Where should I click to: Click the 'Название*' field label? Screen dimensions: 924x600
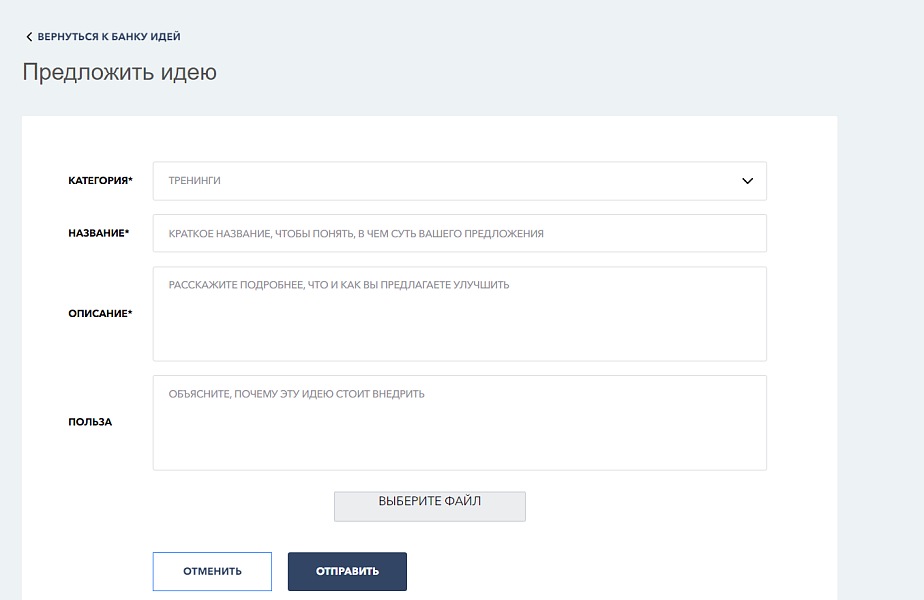pyautogui.click(x=99, y=233)
